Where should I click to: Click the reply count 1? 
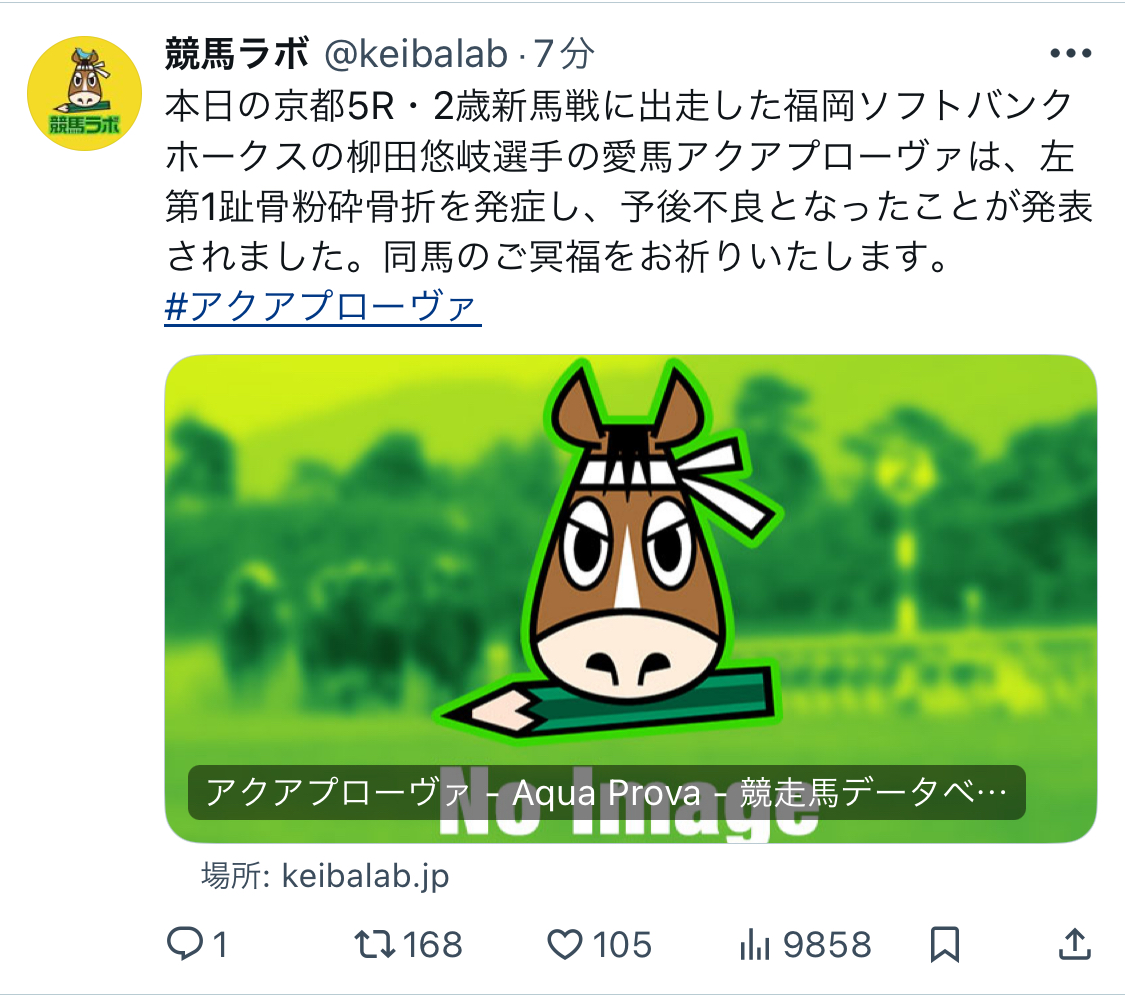click(220, 944)
